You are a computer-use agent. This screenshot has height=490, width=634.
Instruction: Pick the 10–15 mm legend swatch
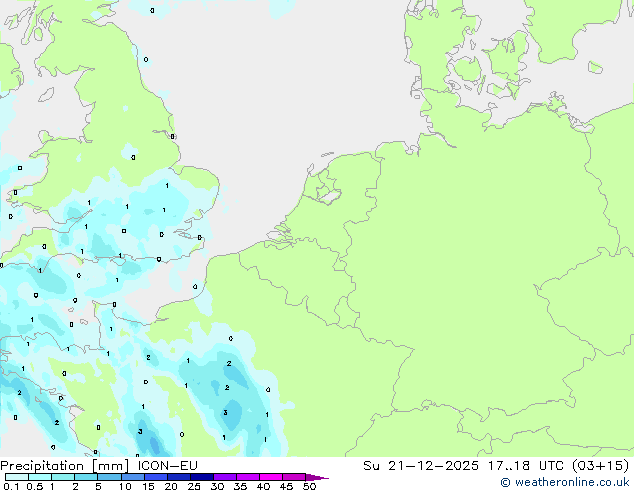pyautogui.click(x=132, y=477)
